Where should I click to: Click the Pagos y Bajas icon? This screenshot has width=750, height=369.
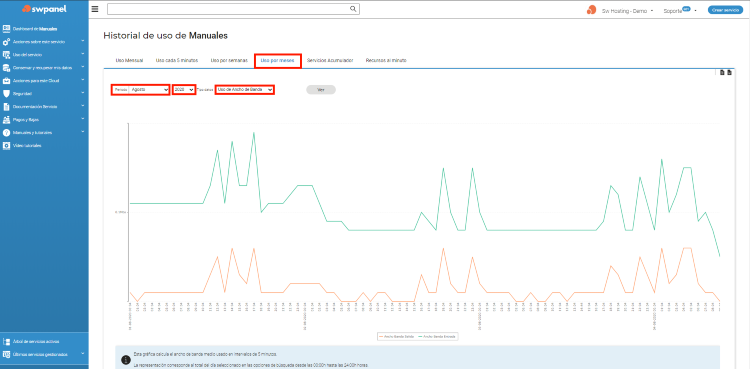(6, 120)
